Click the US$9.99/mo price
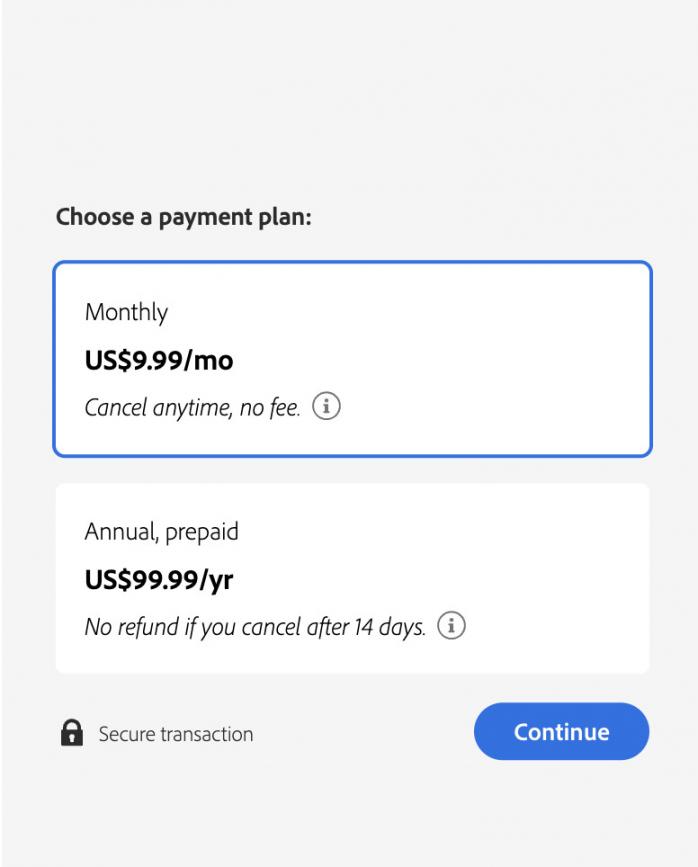 159,360
